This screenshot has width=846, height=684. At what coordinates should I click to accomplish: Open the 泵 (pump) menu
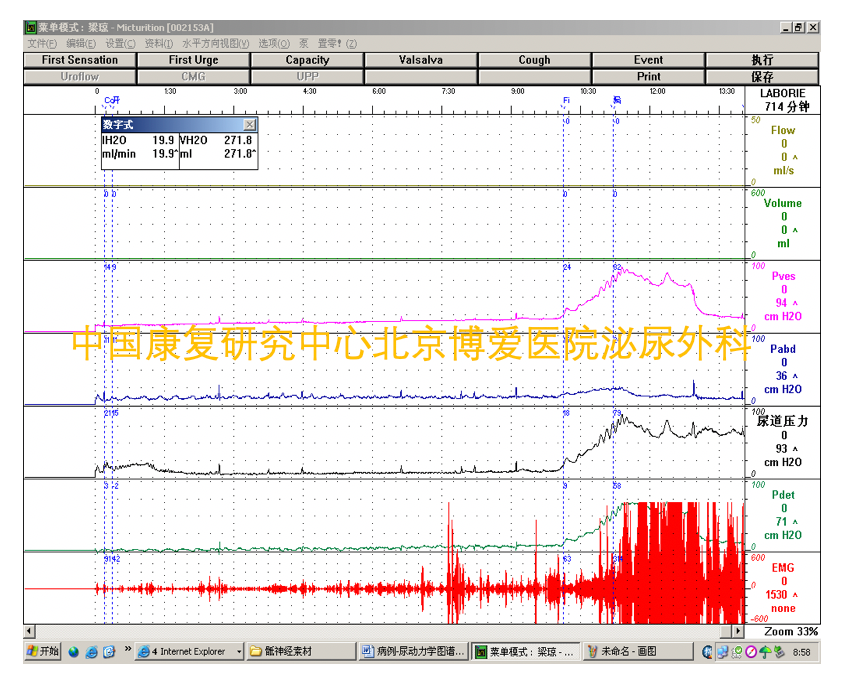pos(304,44)
